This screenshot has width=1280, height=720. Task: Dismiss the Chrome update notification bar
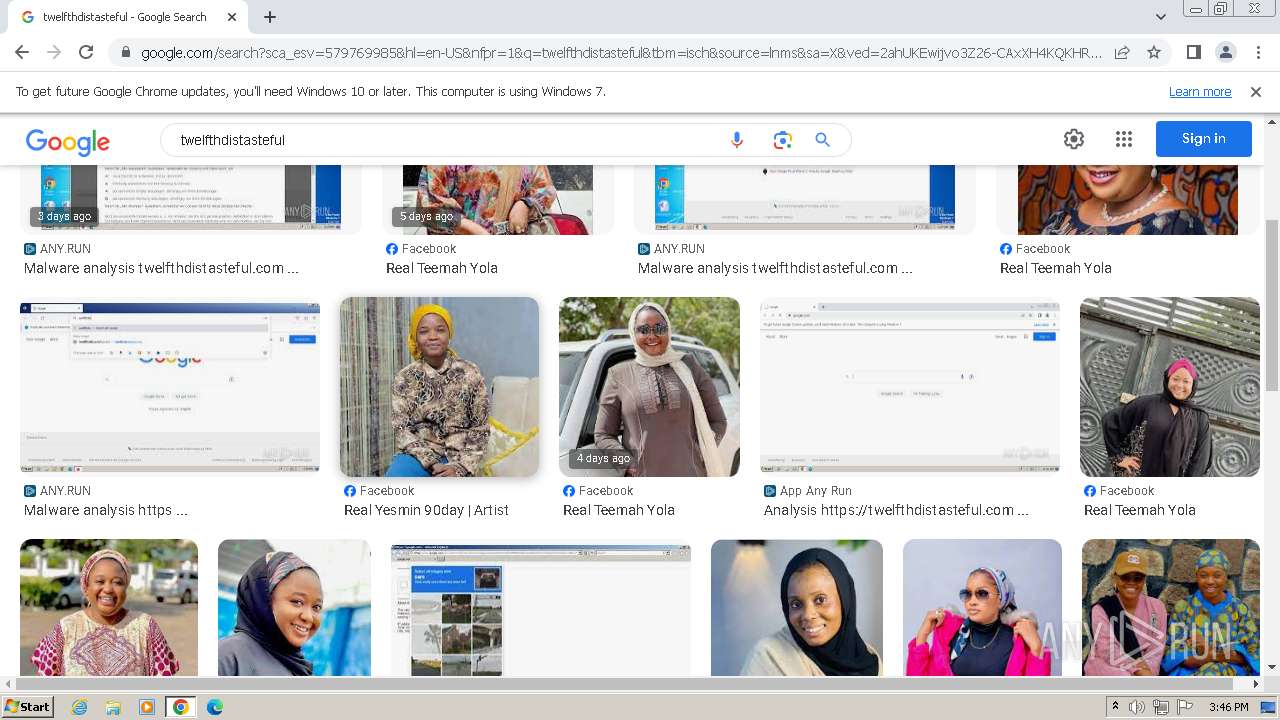pos(1256,91)
